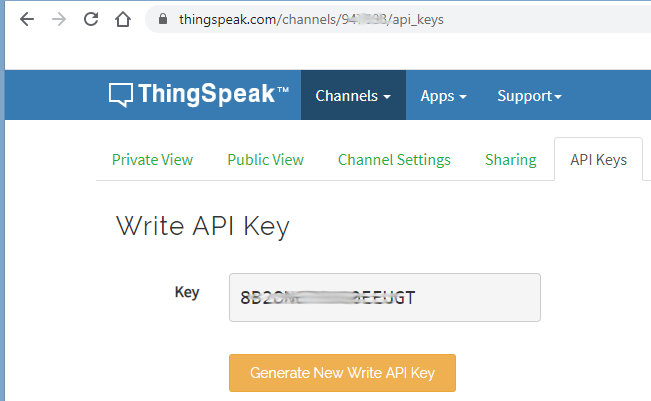Switch to the Private View tab
The image size is (651, 401).
[152, 160]
